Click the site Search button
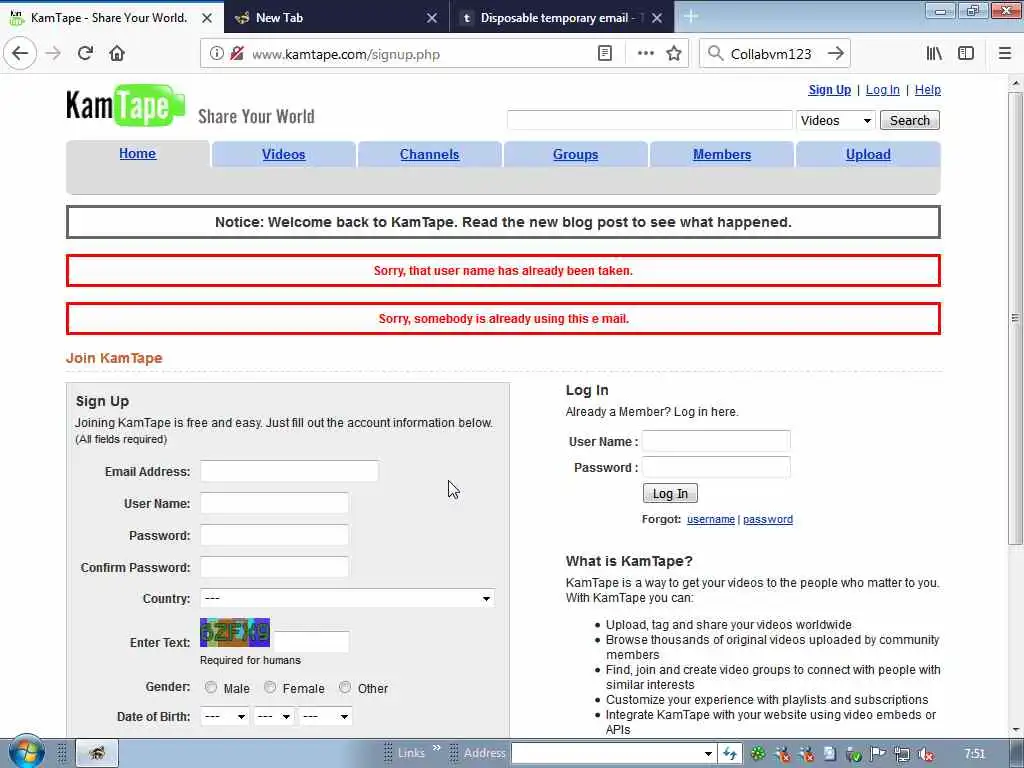1024x768 pixels. (910, 120)
